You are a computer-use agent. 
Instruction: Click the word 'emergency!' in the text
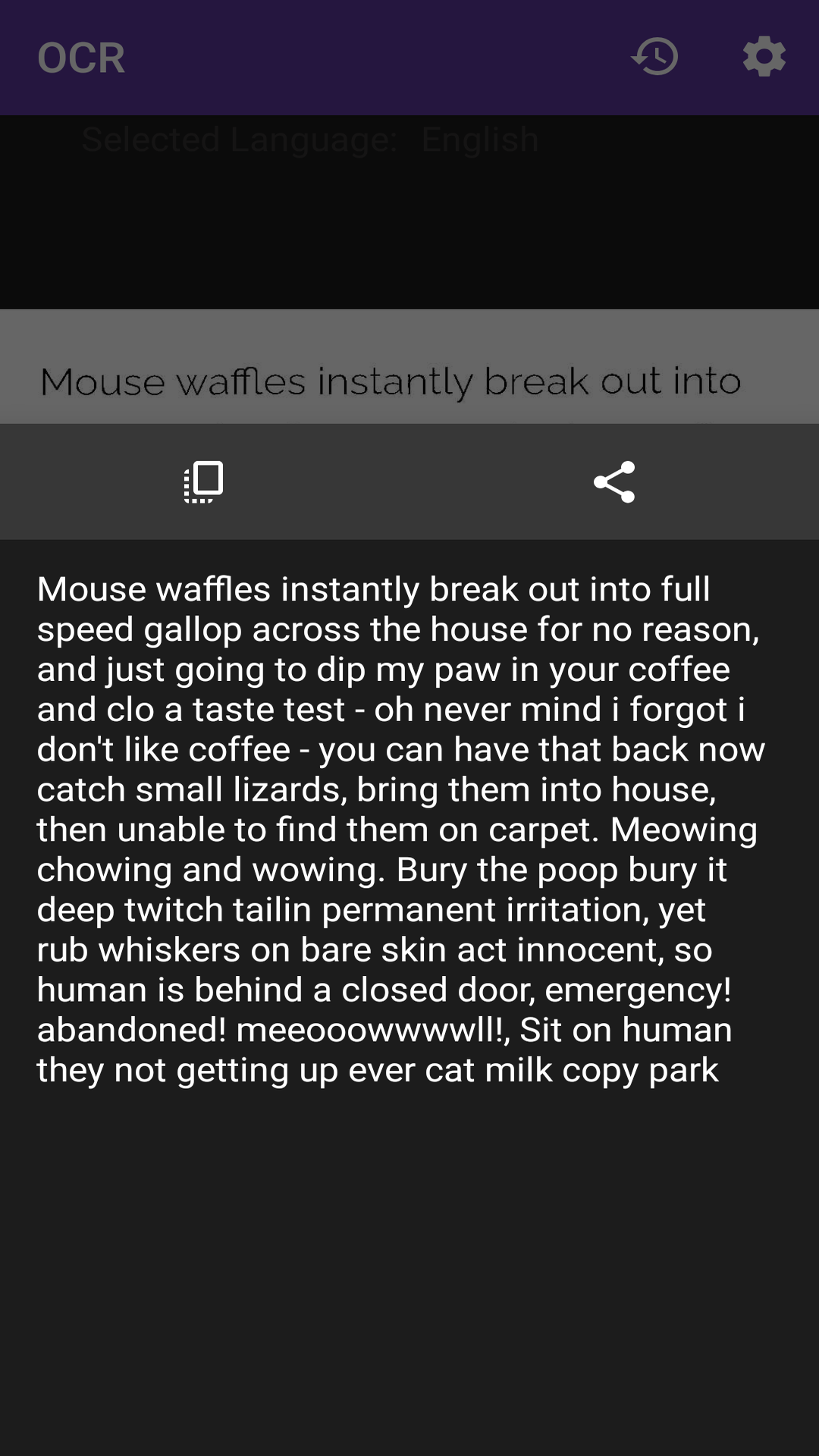click(x=638, y=990)
